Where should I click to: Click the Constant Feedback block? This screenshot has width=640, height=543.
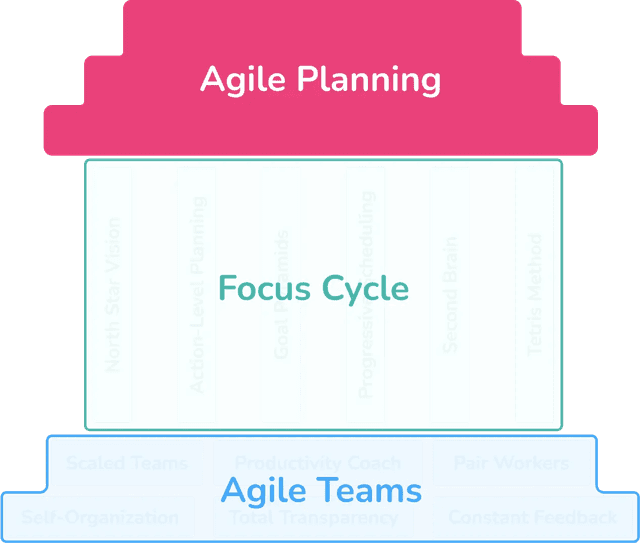(x=532, y=517)
